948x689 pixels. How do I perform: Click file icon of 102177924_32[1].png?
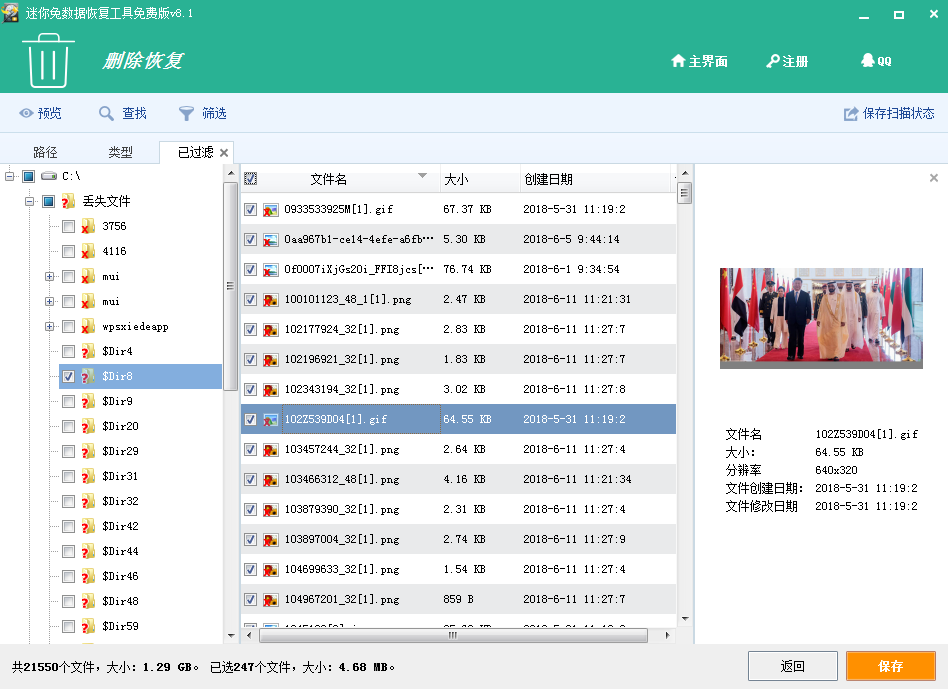point(270,329)
